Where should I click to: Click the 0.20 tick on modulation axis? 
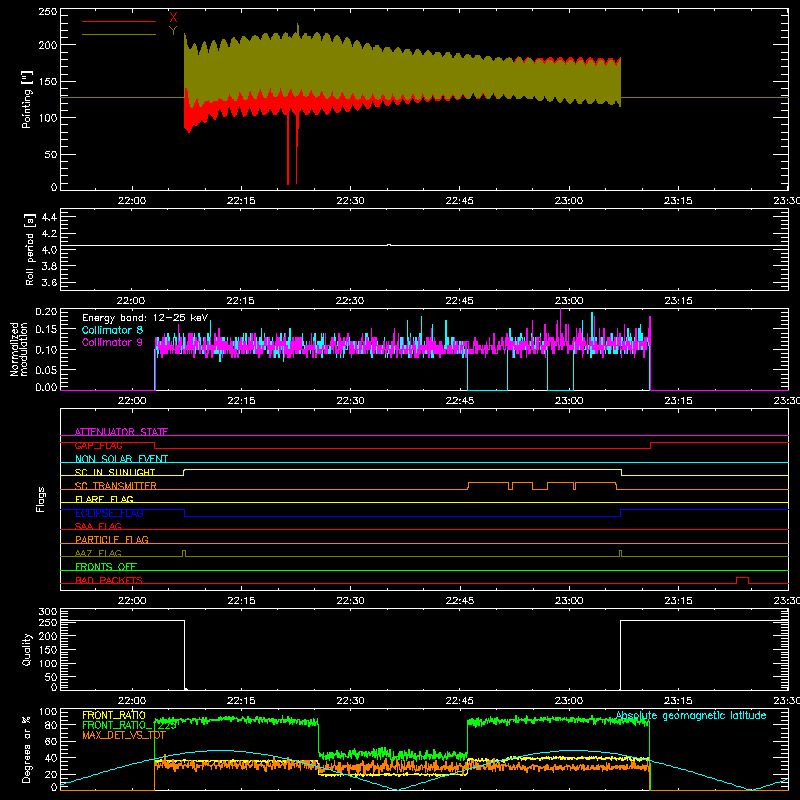tap(46, 312)
